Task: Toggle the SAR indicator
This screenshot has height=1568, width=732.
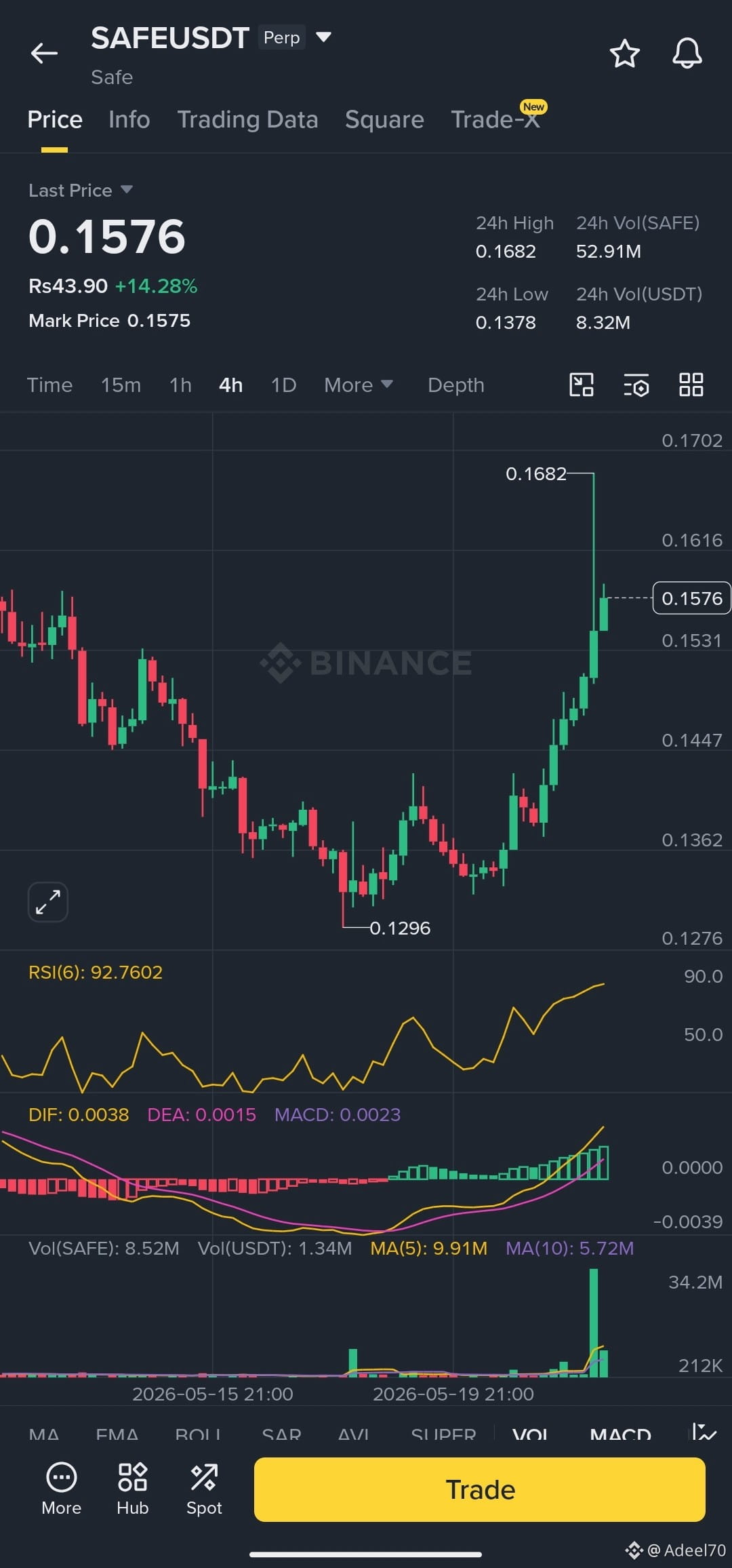Action: click(x=282, y=1434)
